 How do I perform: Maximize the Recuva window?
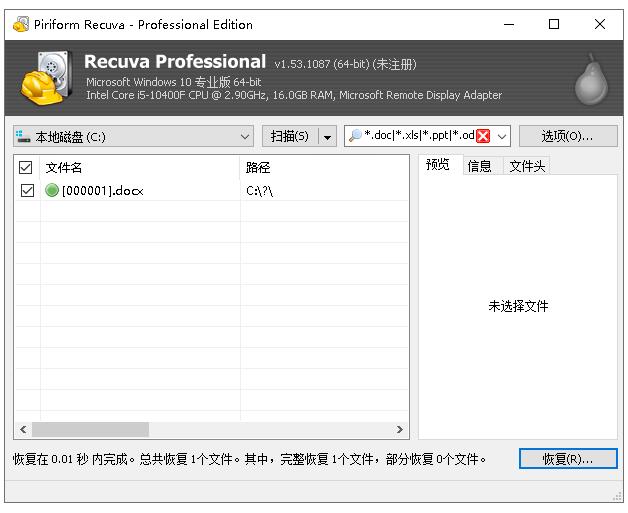pyautogui.click(x=554, y=24)
